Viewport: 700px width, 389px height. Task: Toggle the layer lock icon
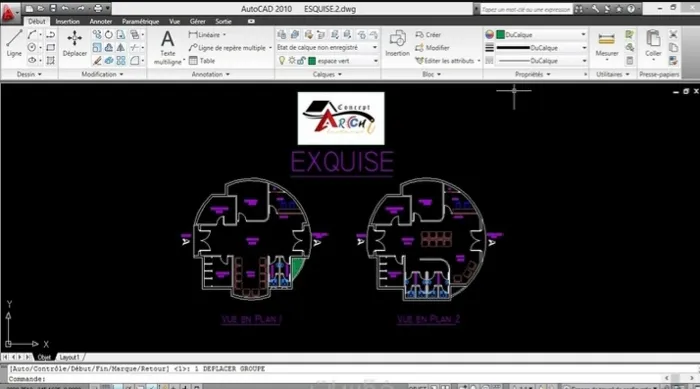[301, 61]
